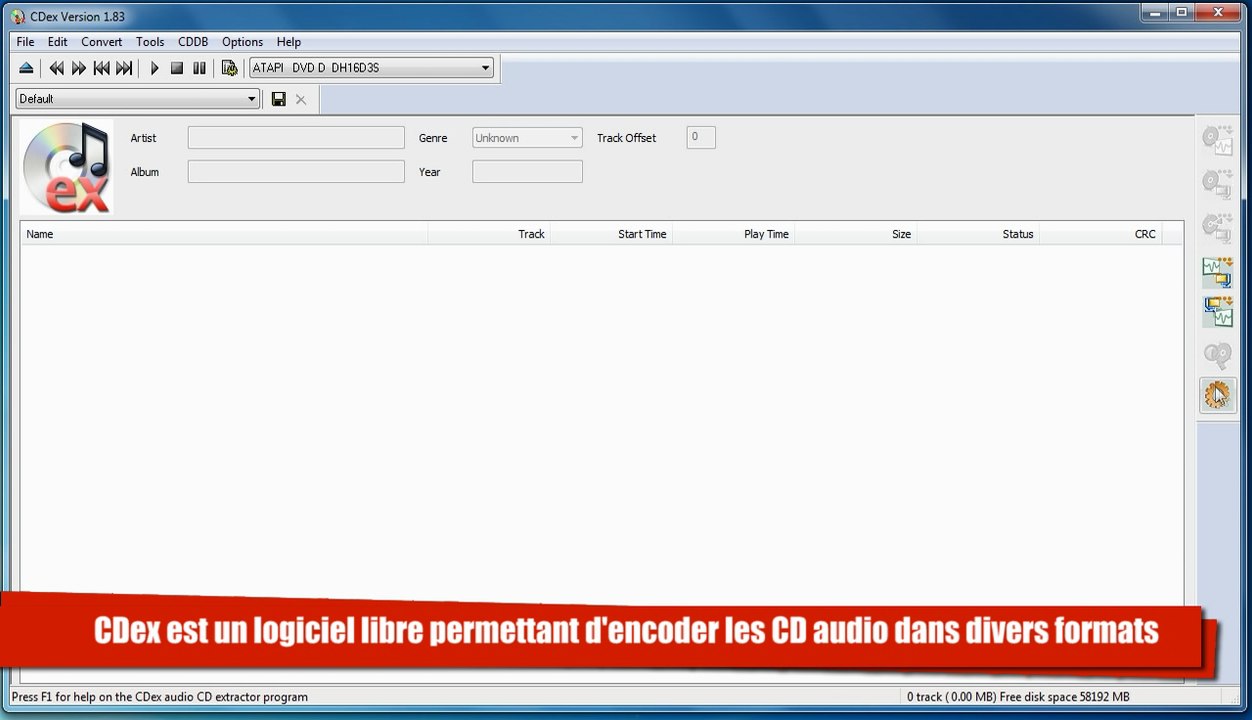The image size is (1252, 720).
Task: Expand the Default profile dropdown
Action: [x=138, y=99]
